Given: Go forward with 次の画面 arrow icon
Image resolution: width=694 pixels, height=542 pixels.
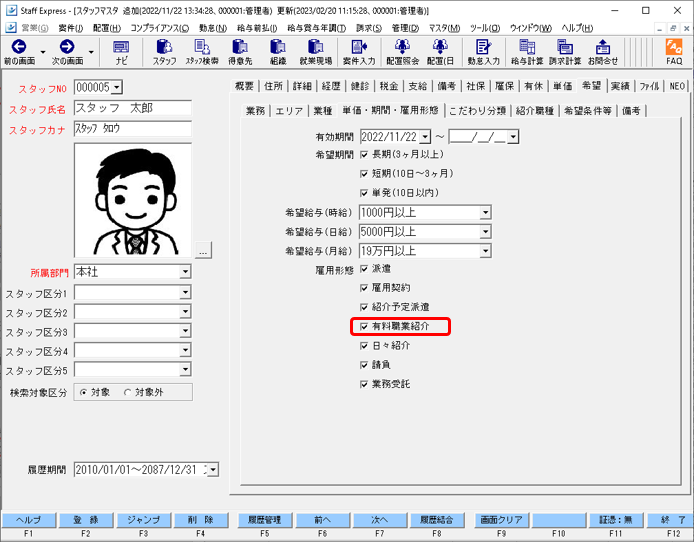Looking at the screenshot, I should coord(67,46).
